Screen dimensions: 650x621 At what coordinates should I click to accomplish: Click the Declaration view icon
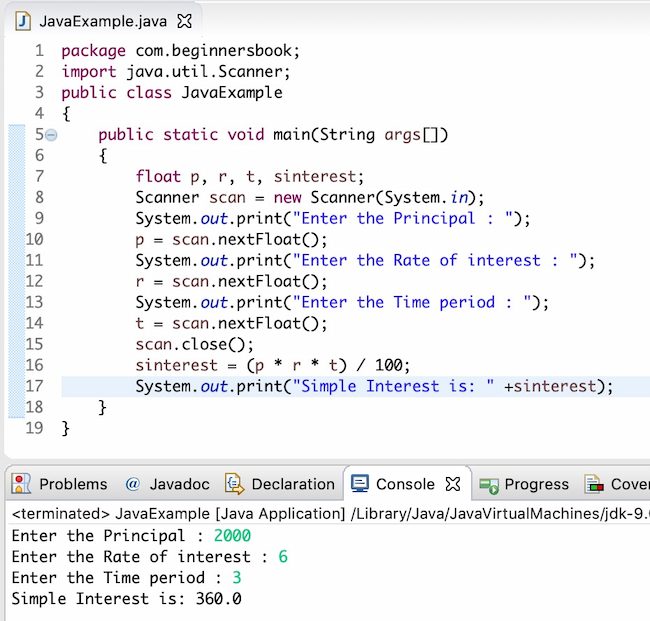(234, 484)
